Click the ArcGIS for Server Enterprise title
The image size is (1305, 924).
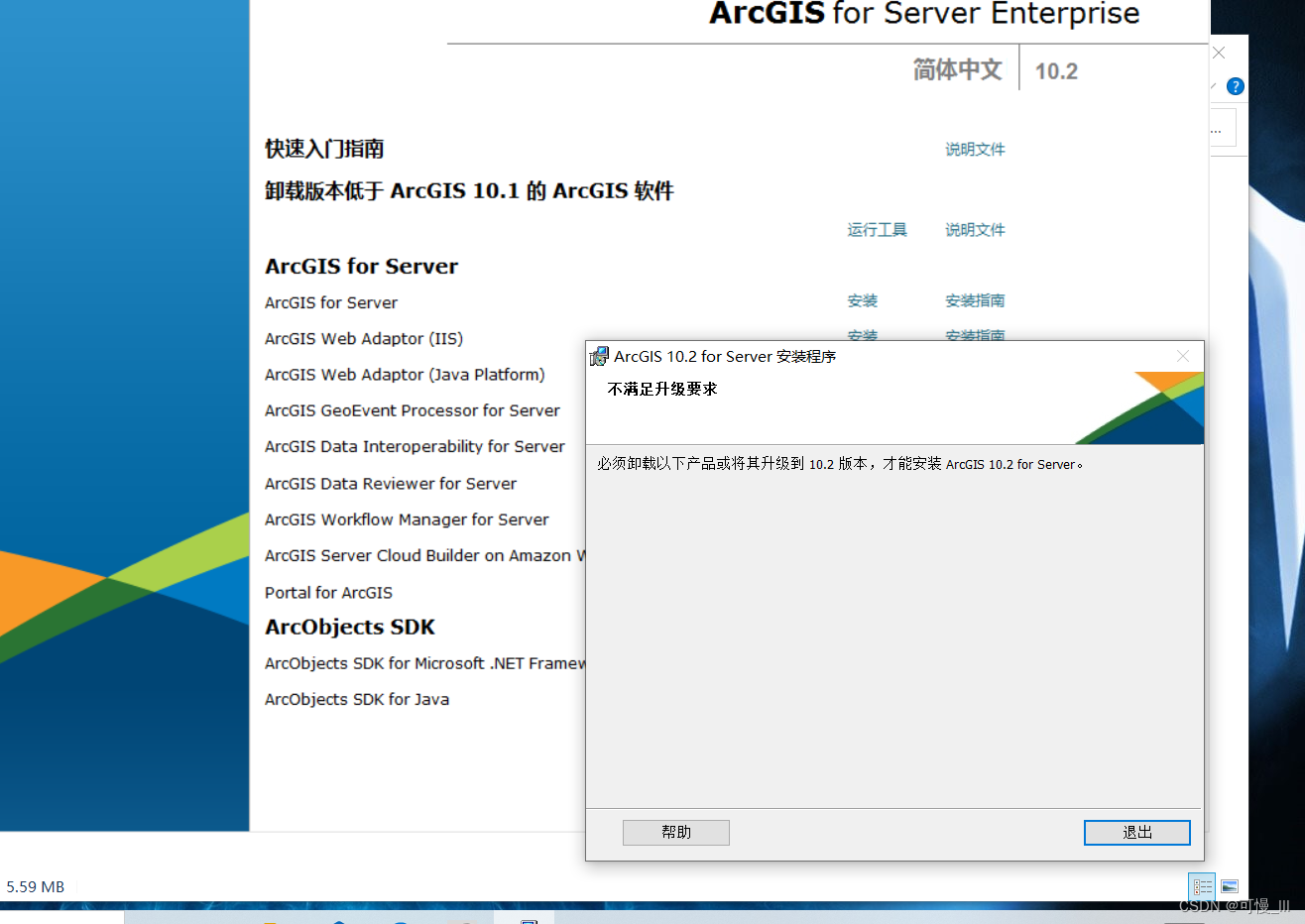pos(924,14)
